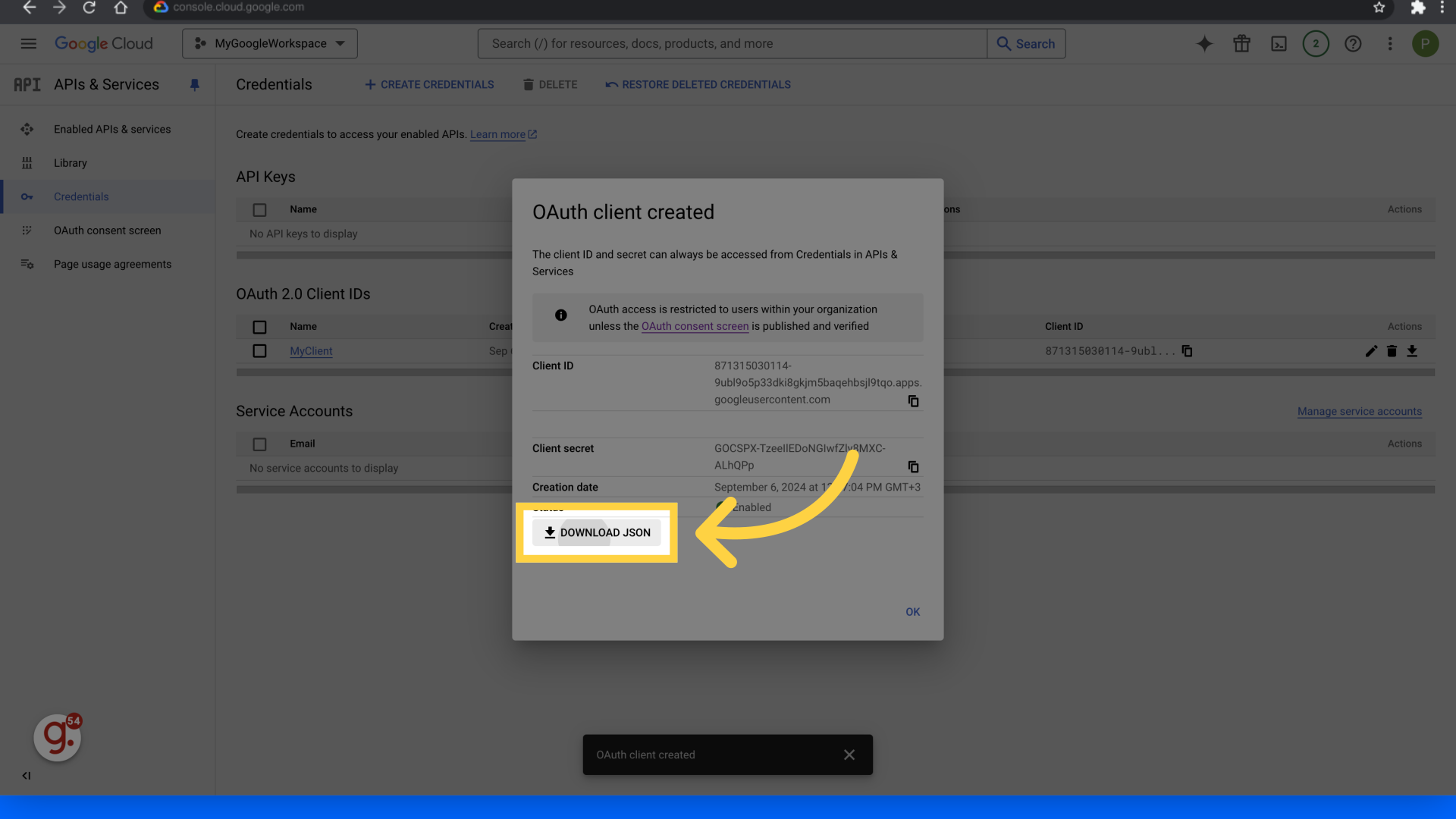Open Manage service accounts link
Viewport: 1456px width, 819px height.
click(1359, 412)
